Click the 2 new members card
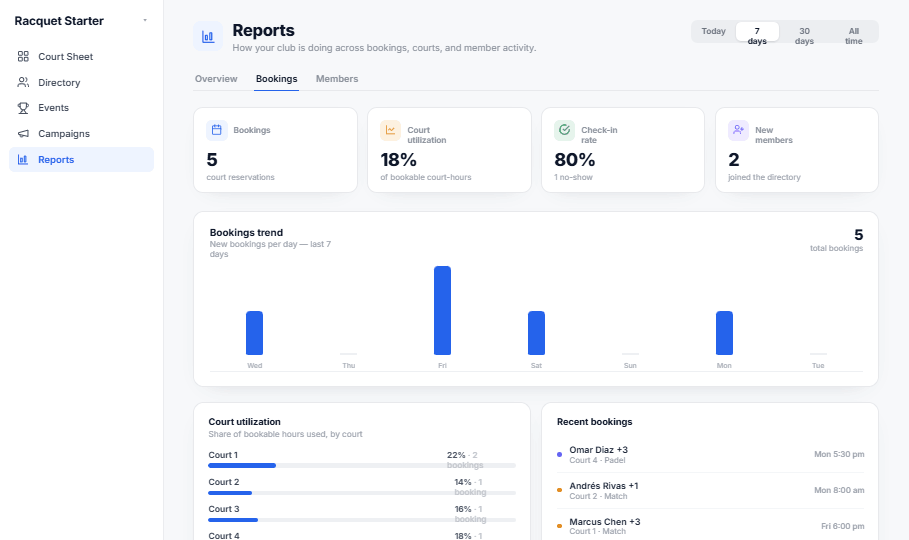This screenshot has width=909, height=540. click(x=797, y=150)
